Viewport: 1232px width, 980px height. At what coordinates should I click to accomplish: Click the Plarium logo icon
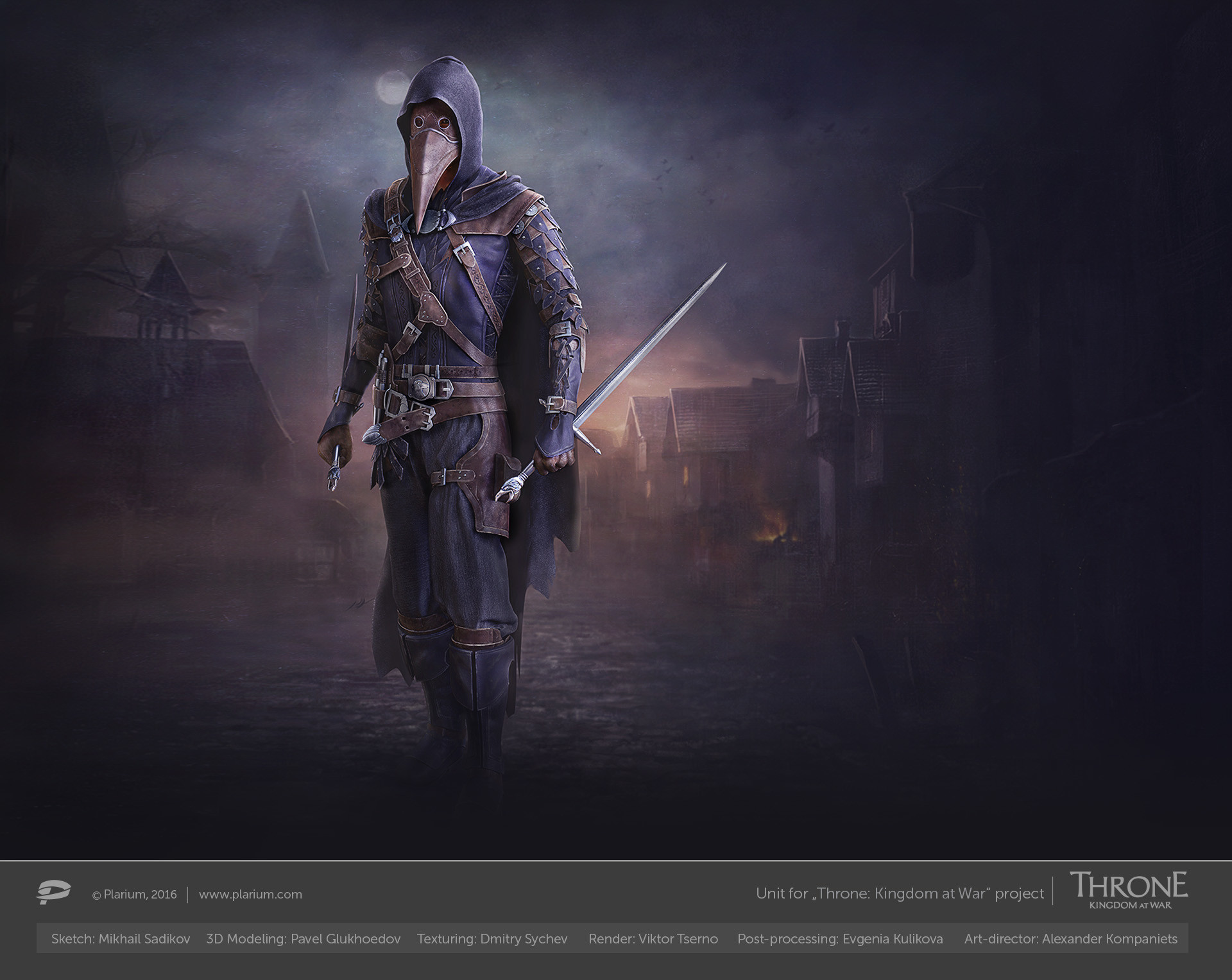pyautogui.click(x=52, y=893)
